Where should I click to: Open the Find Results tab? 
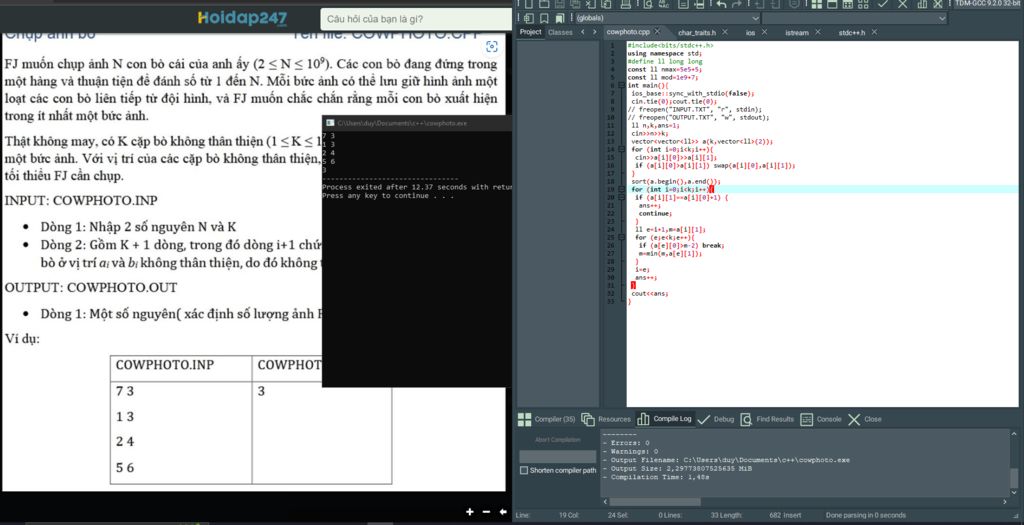tap(767, 419)
